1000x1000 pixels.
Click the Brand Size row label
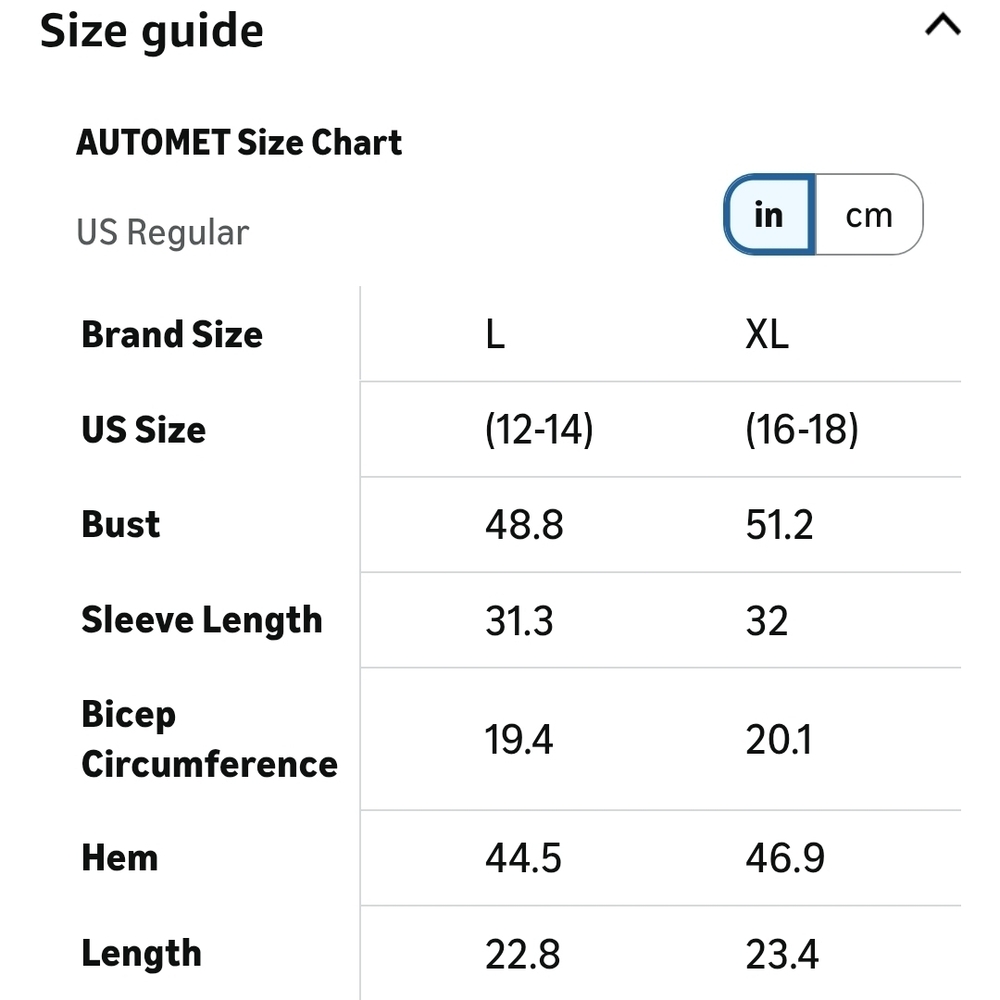(x=172, y=334)
